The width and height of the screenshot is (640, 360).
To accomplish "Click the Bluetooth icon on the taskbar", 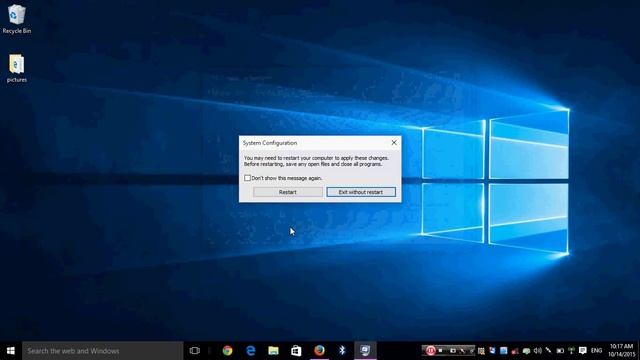I will (342, 351).
